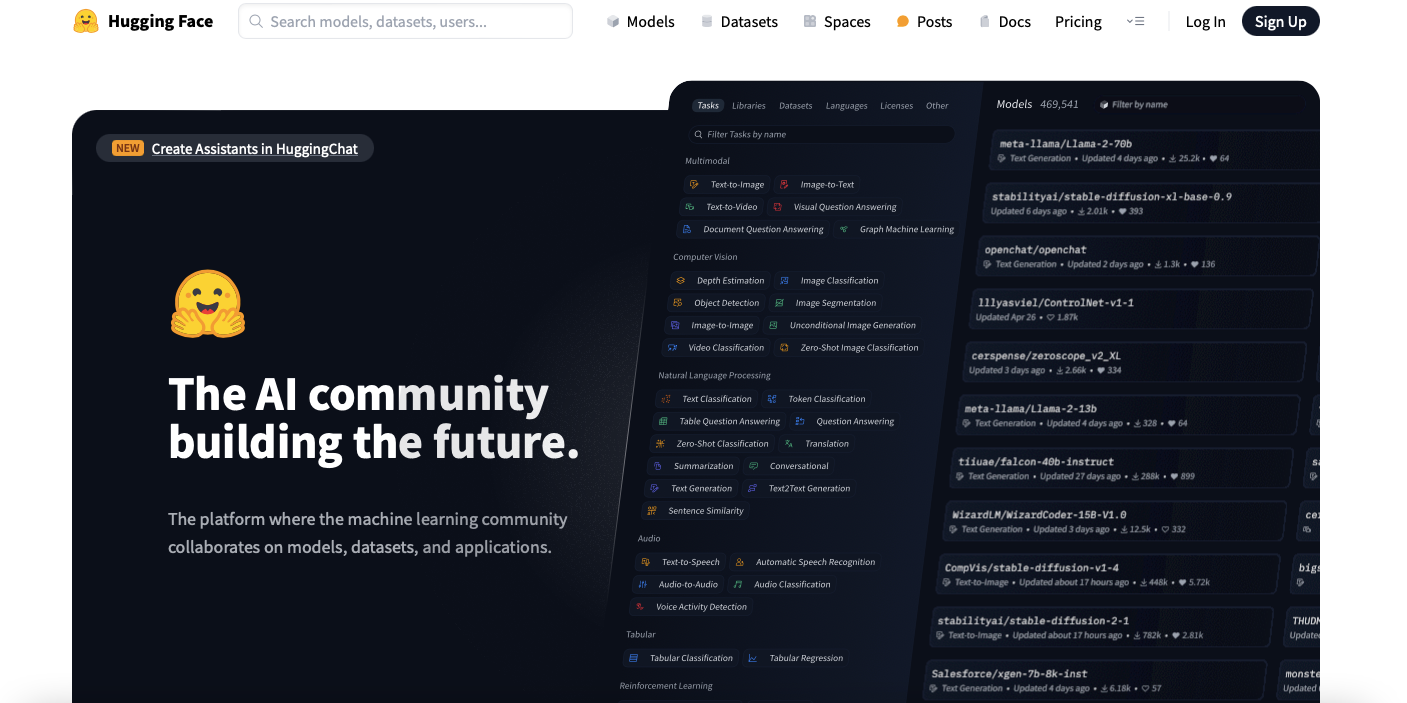The height and width of the screenshot is (703, 1407).
Task: Click the Text-to-Image task icon
Action: pos(694,185)
